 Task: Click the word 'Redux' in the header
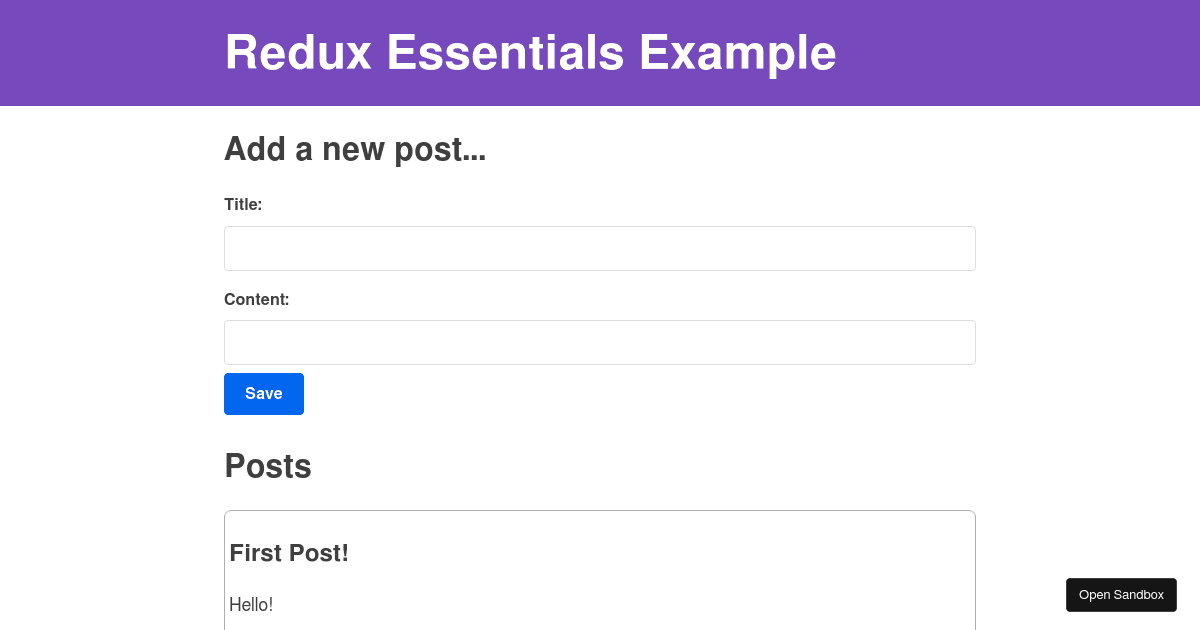298,52
